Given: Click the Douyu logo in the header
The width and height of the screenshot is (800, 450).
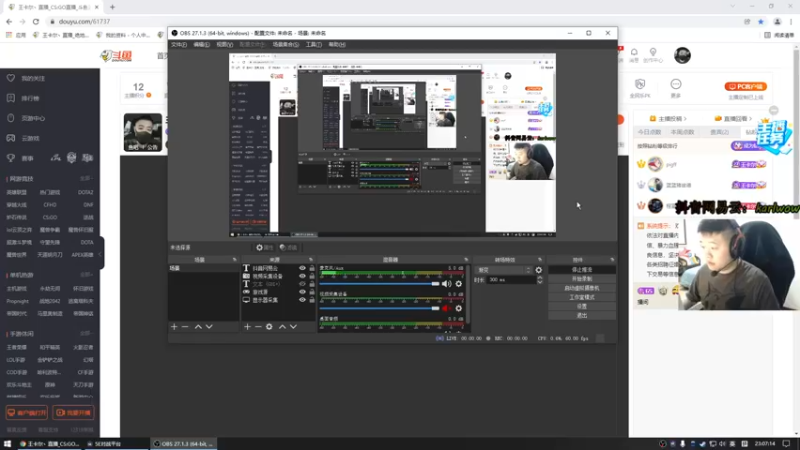Looking at the screenshot, I should click(x=117, y=56).
